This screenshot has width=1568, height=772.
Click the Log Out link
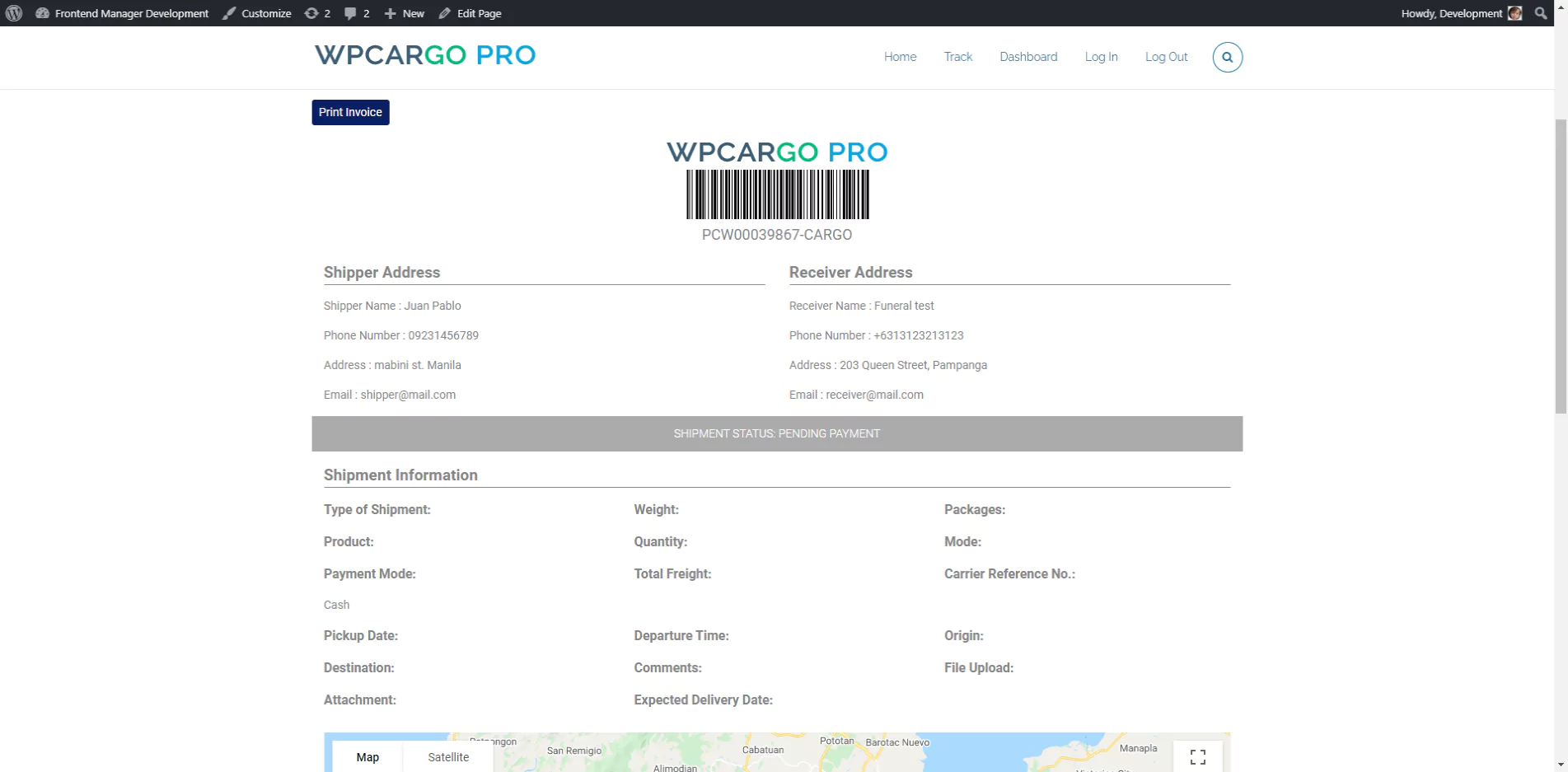pyautogui.click(x=1166, y=57)
